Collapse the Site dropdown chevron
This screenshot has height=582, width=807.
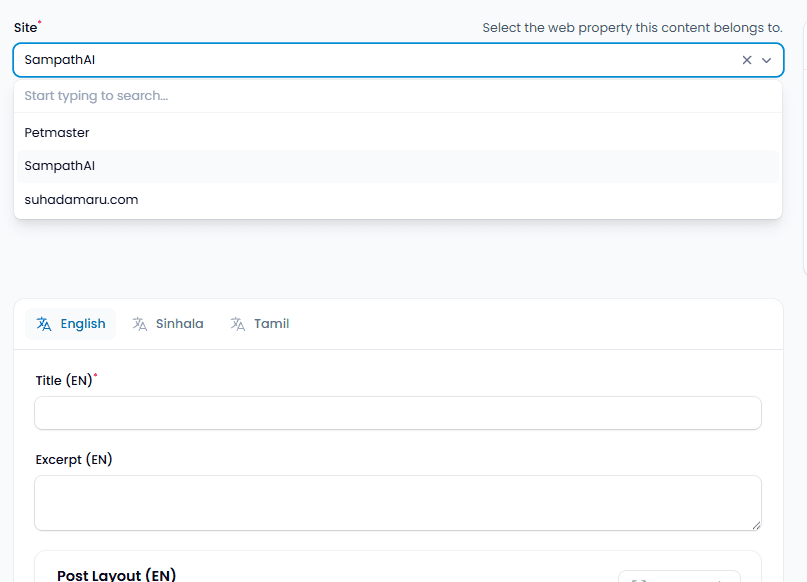pos(766,60)
